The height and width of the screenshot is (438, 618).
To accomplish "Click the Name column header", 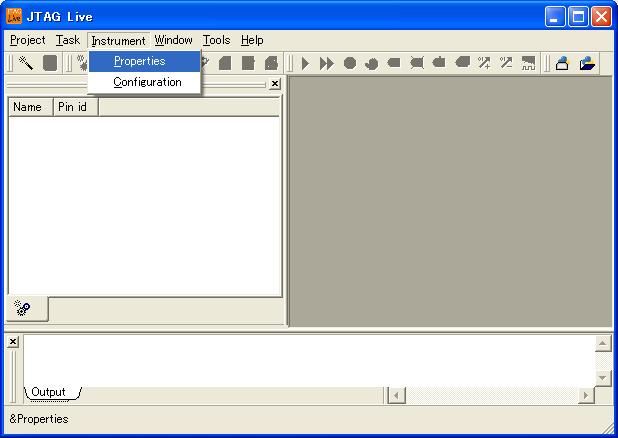I will [x=31, y=107].
